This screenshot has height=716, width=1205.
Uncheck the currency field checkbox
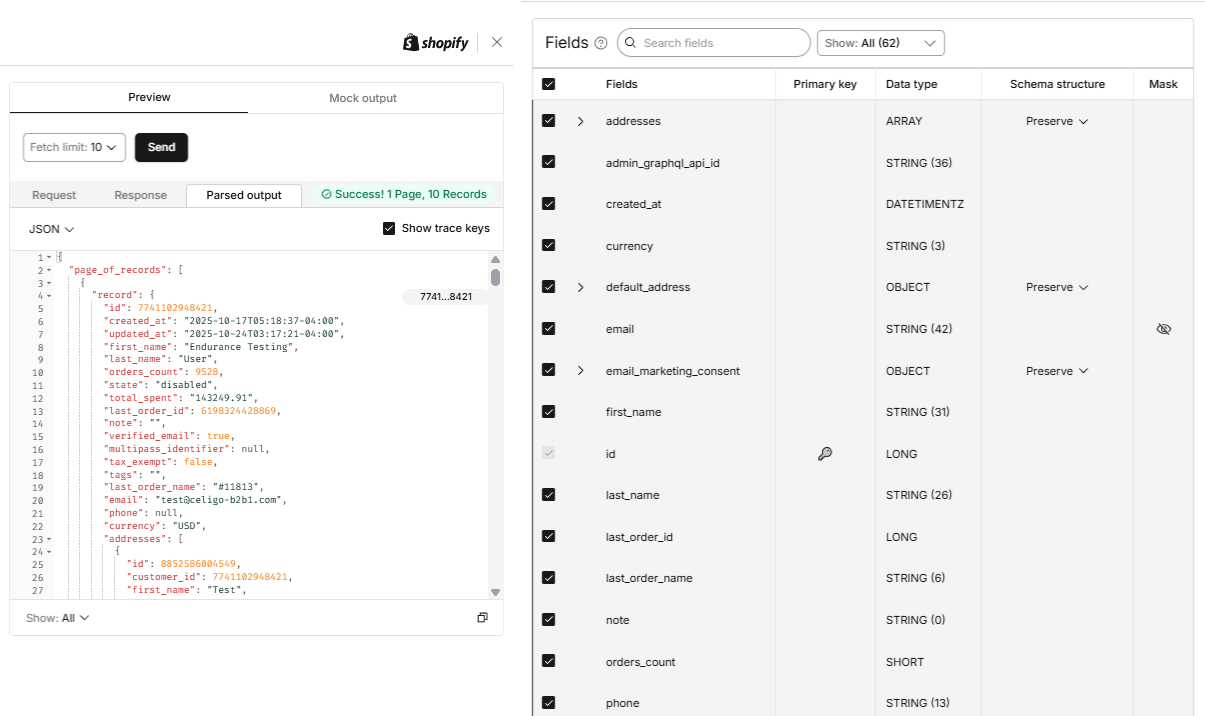click(x=548, y=246)
